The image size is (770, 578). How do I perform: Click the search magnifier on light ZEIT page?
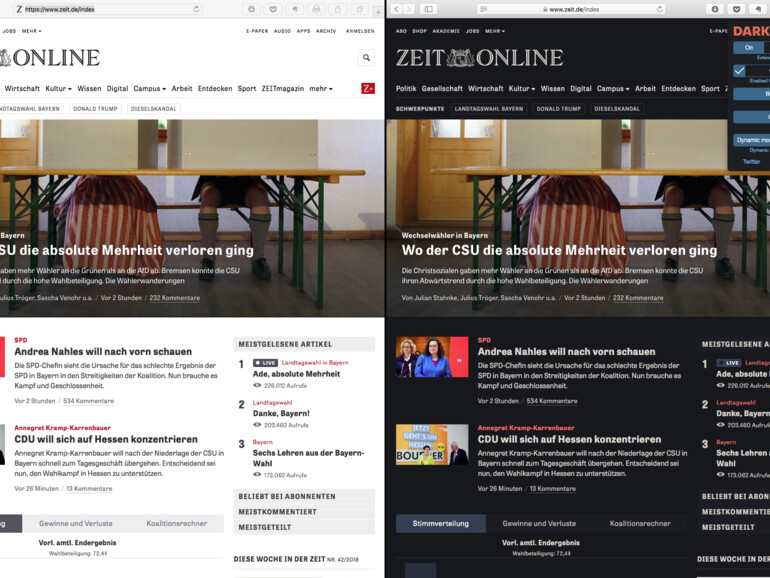tap(366, 57)
